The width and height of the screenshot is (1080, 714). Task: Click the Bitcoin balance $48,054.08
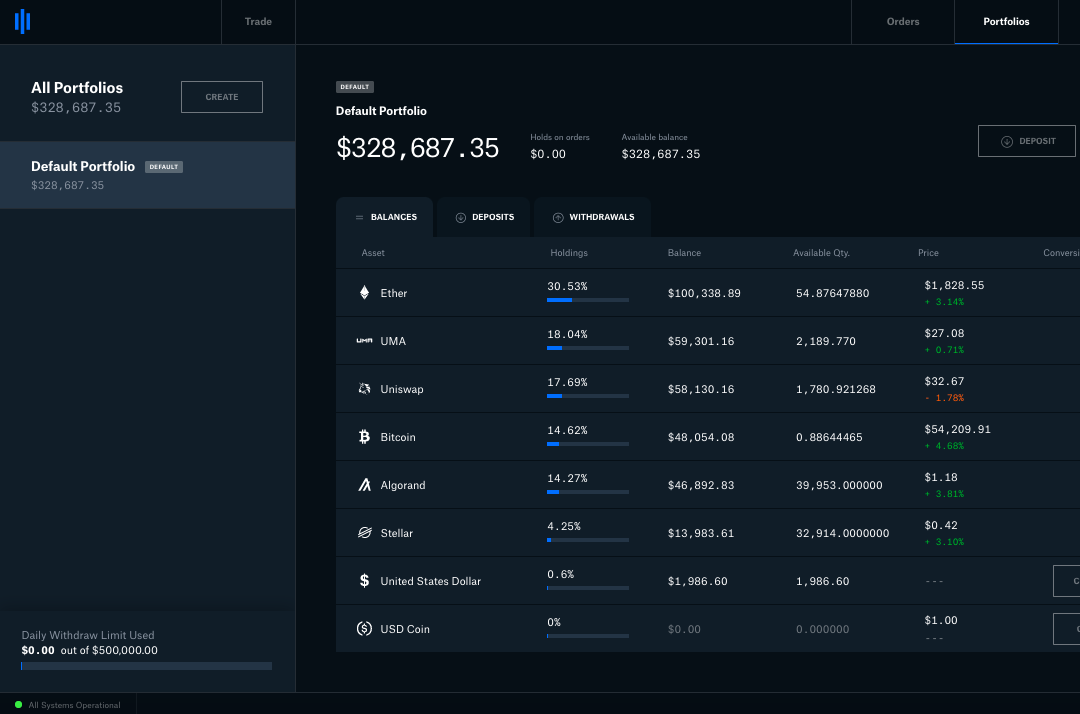pos(700,437)
